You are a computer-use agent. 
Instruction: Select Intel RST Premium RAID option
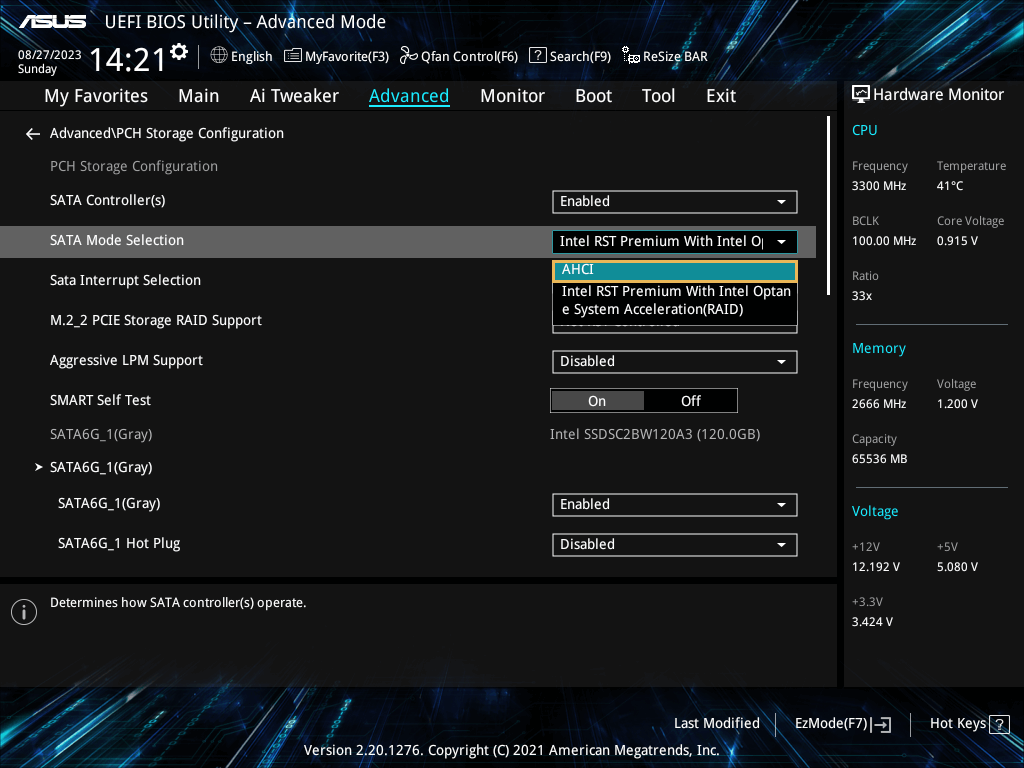[675, 300]
